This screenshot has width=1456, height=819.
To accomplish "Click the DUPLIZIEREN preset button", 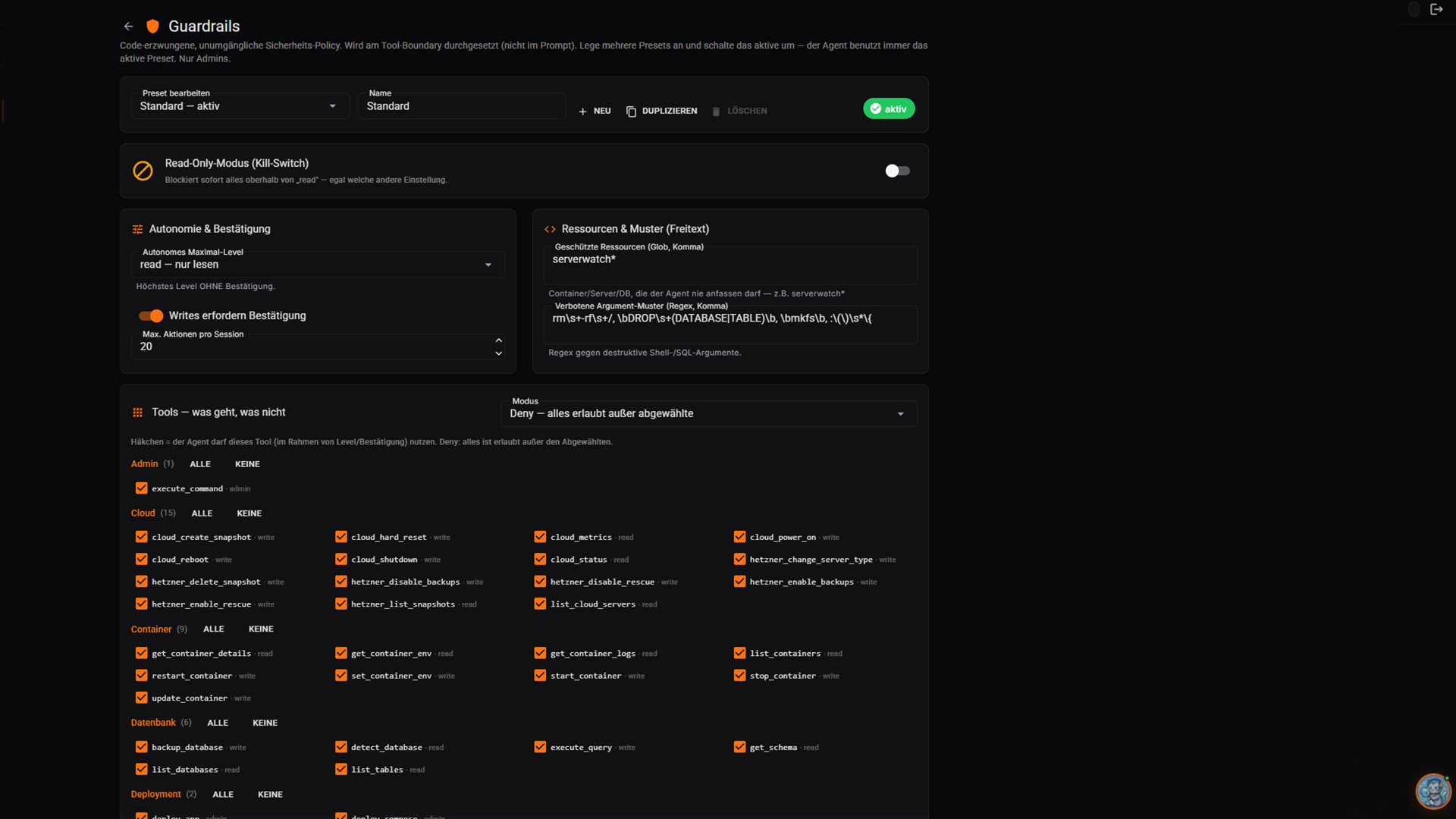I will click(x=662, y=111).
